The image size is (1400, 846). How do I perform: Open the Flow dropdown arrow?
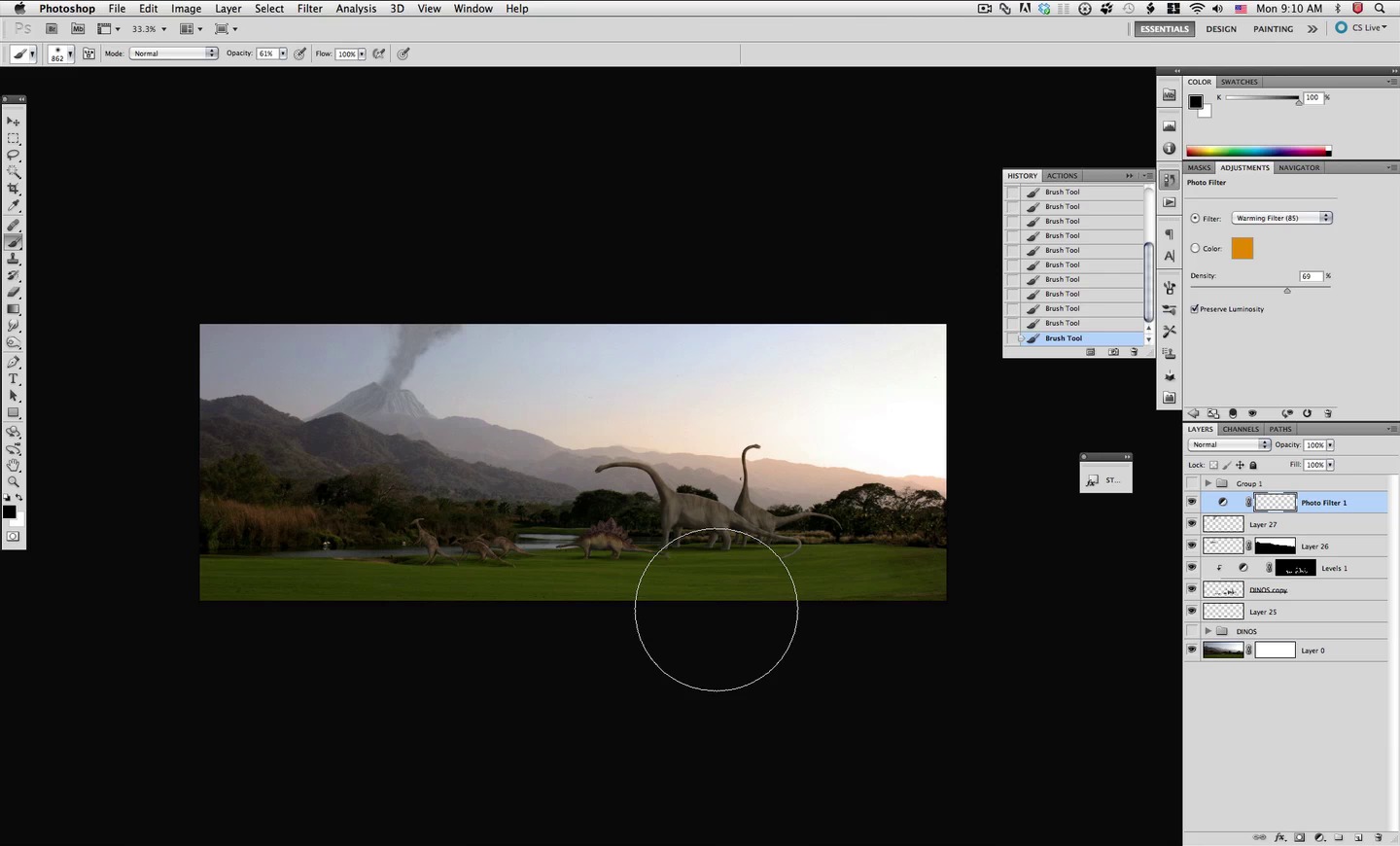tap(362, 53)
